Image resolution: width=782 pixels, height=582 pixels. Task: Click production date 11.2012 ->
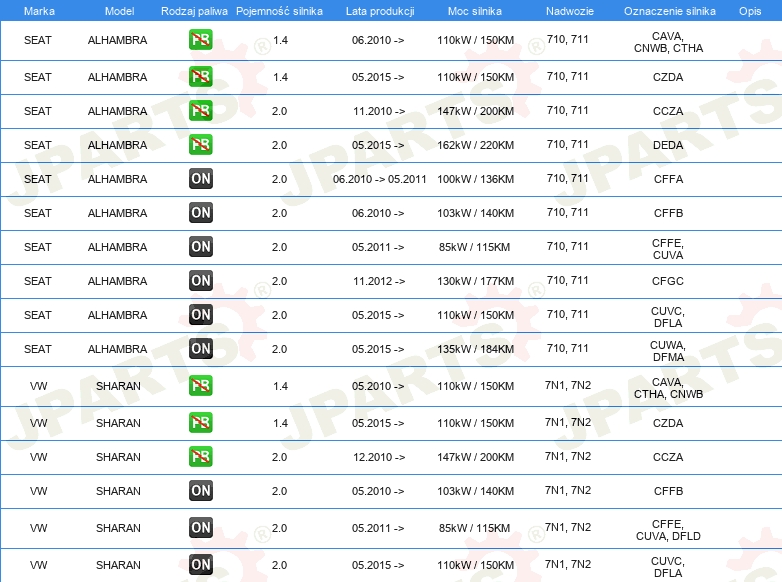[379, 281]
